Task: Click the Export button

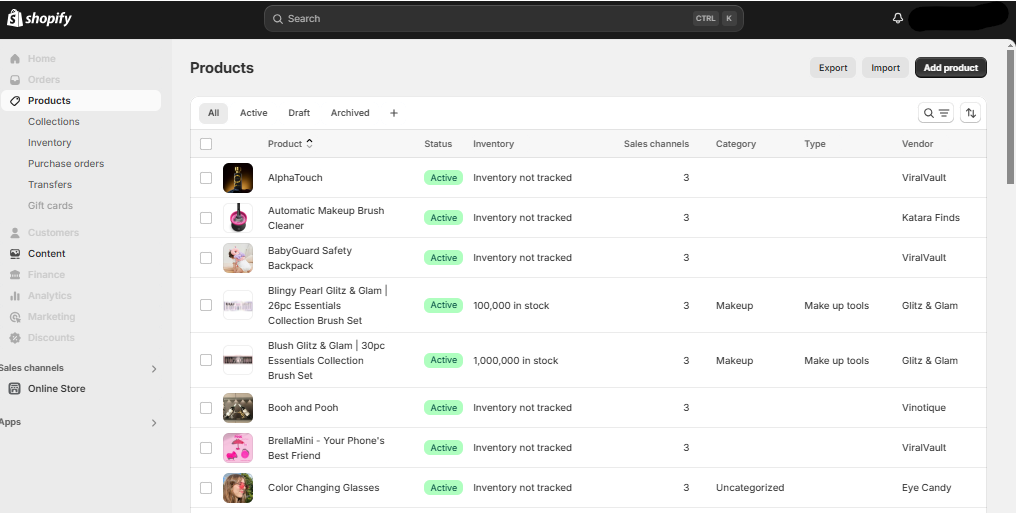Action: click(833, 67)
